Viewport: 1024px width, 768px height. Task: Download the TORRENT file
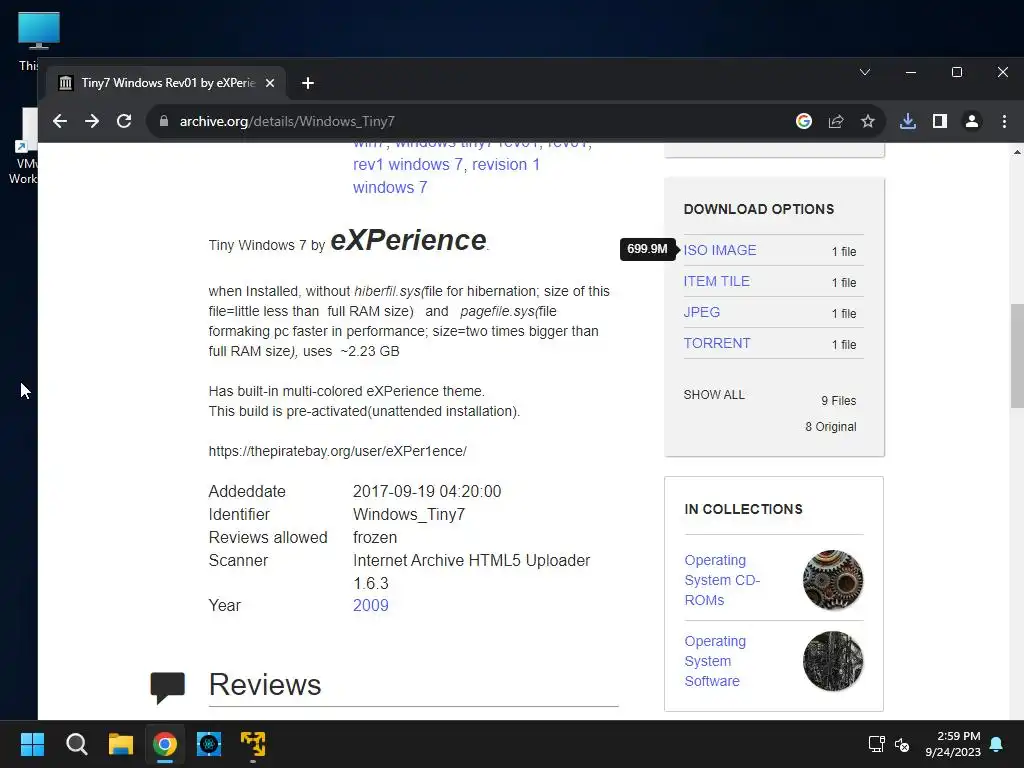[x=716, y=344]
